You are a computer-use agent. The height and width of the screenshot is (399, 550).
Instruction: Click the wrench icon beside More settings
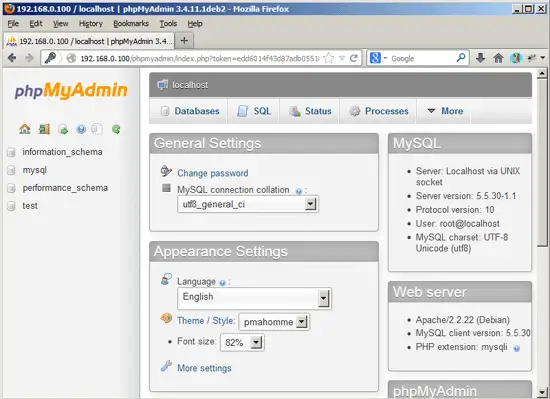tap(166, 366)
